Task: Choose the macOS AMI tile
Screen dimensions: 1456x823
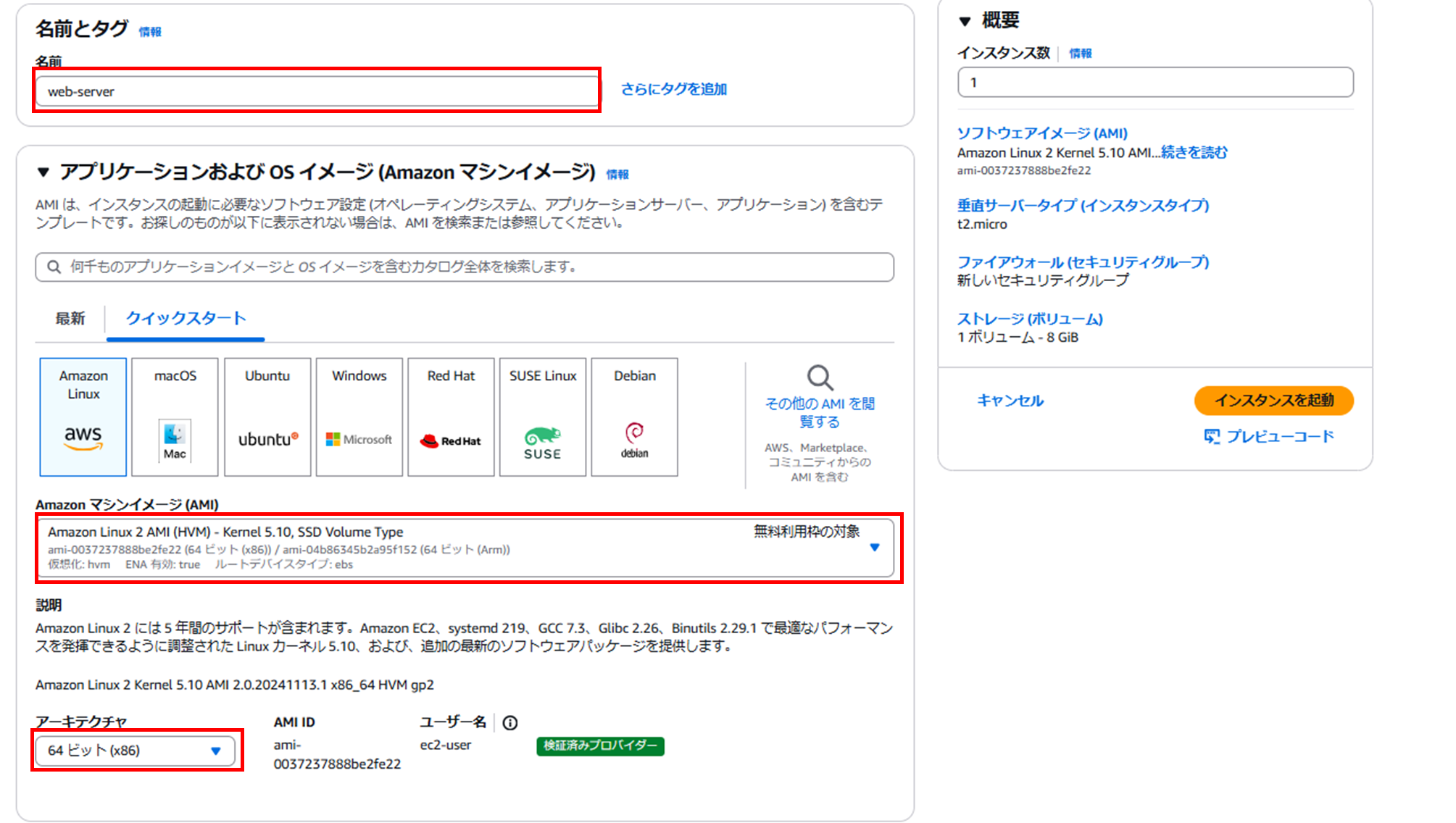Action: (x=175, y=417)
